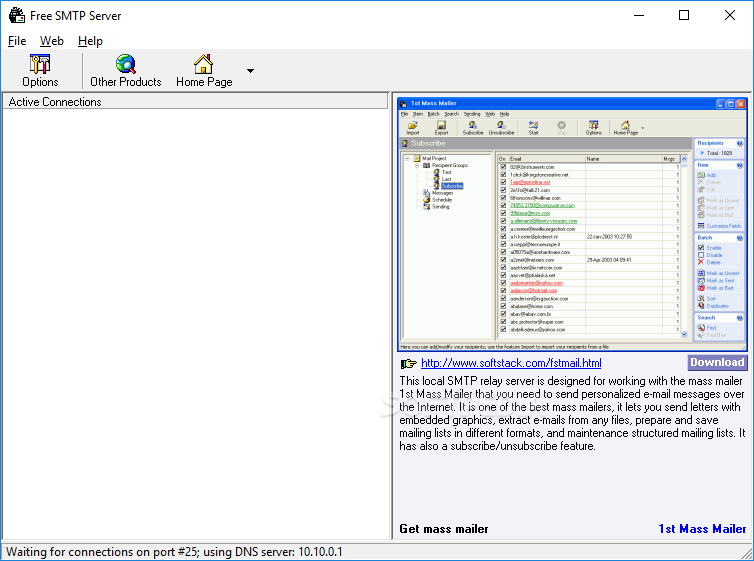Click the Free SMTP Server title bar icon
Image resolution: width=754 pixels, height=561 pixels.
click(x=17, y=15)
